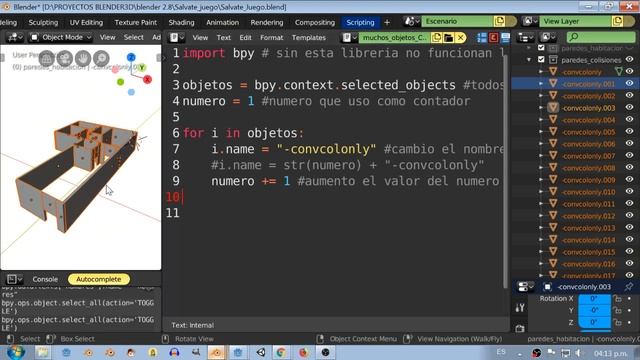Click viewport zoom magnifier gizmo icon
The height and width of the screenshot is (360, 640).
pos(101,58)
